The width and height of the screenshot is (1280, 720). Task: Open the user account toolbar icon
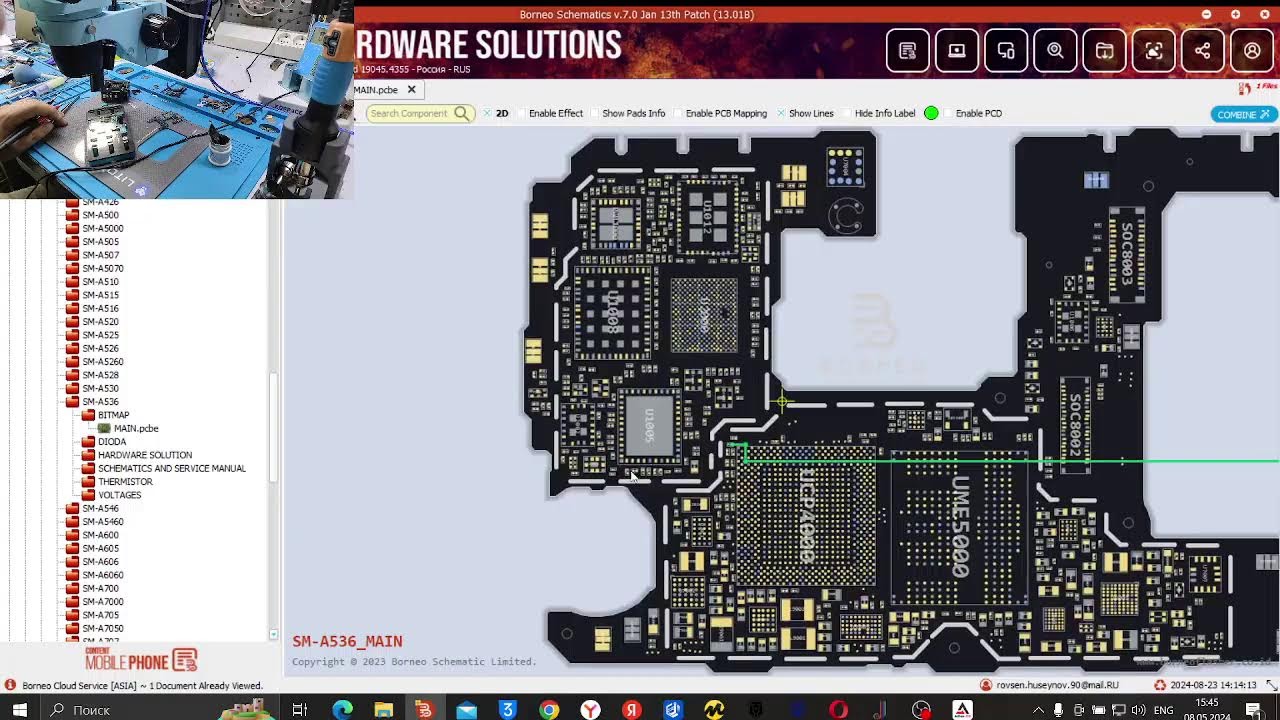pos(1252,51)
